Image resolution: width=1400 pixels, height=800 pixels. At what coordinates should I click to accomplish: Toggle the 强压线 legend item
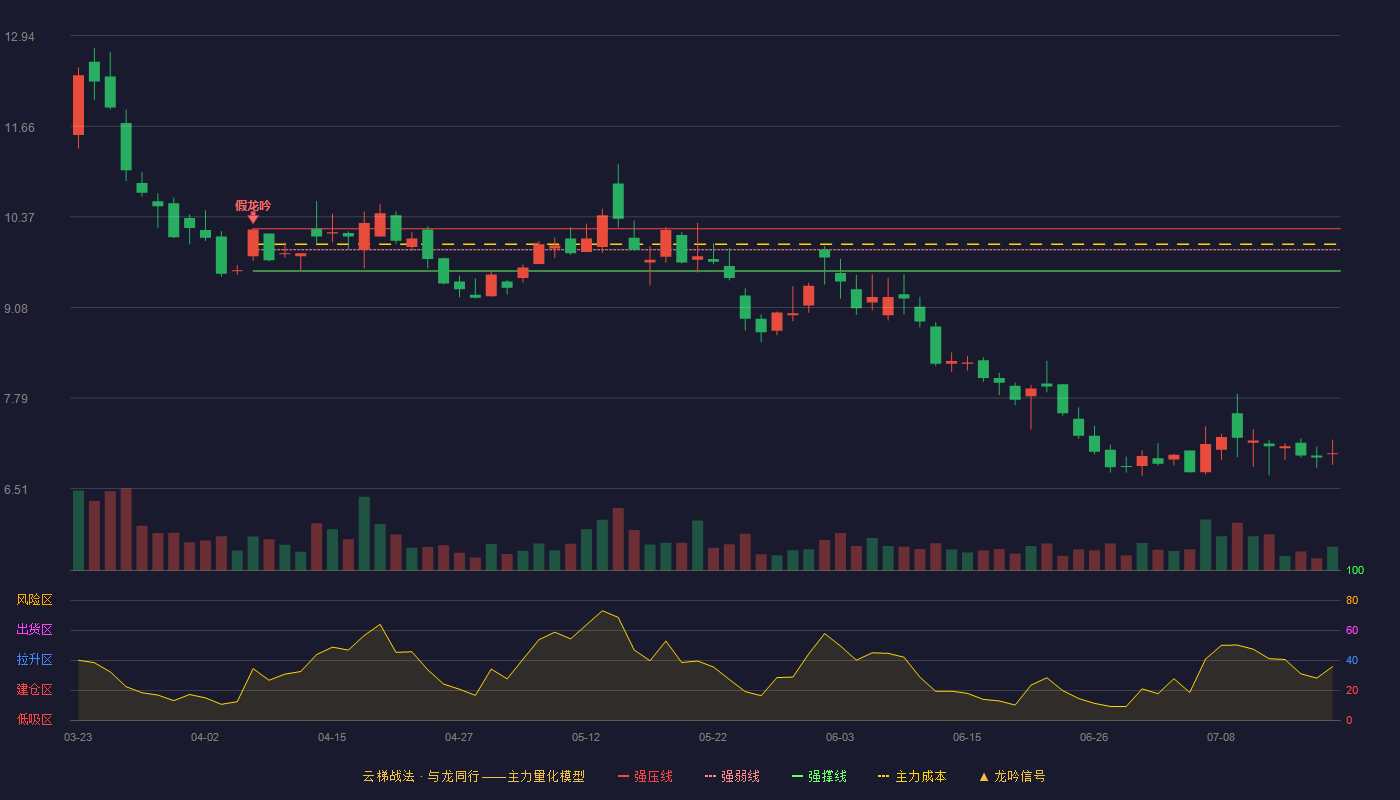[x=645, y=776]
